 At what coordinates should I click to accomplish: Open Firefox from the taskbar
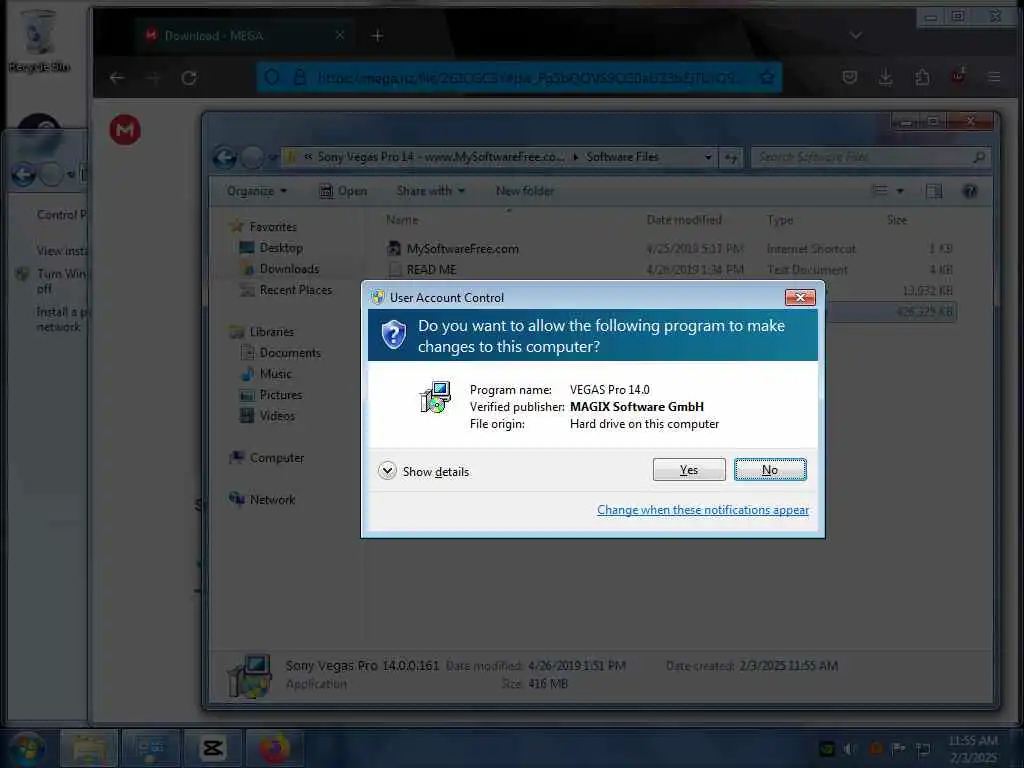pyautogui.click(x=274, y=748)
